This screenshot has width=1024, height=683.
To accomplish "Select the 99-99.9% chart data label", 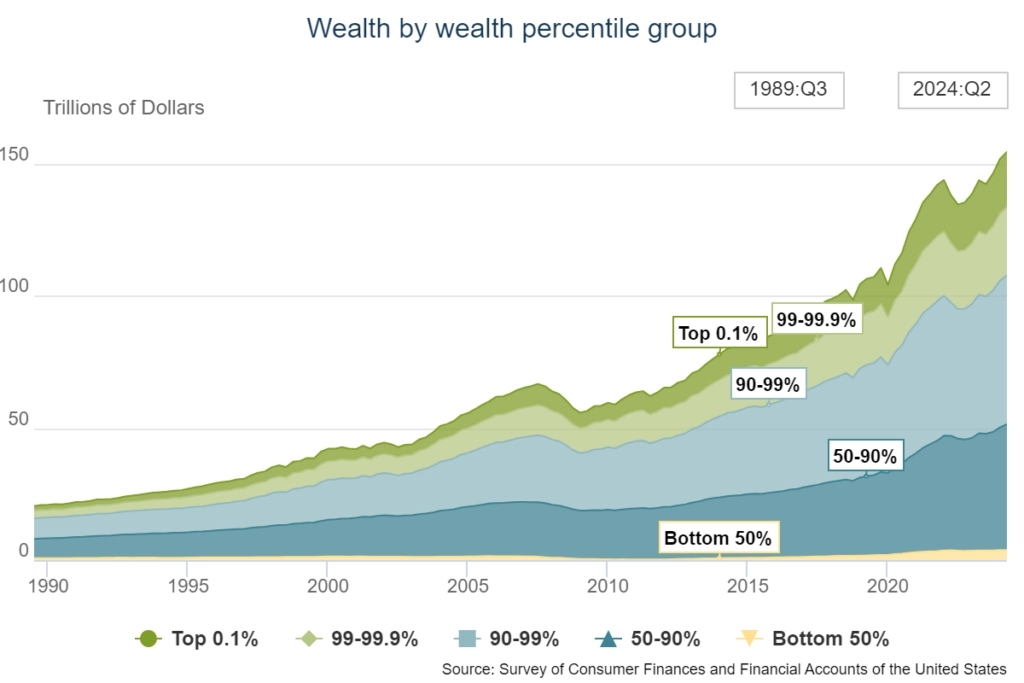I will point(816,319).
